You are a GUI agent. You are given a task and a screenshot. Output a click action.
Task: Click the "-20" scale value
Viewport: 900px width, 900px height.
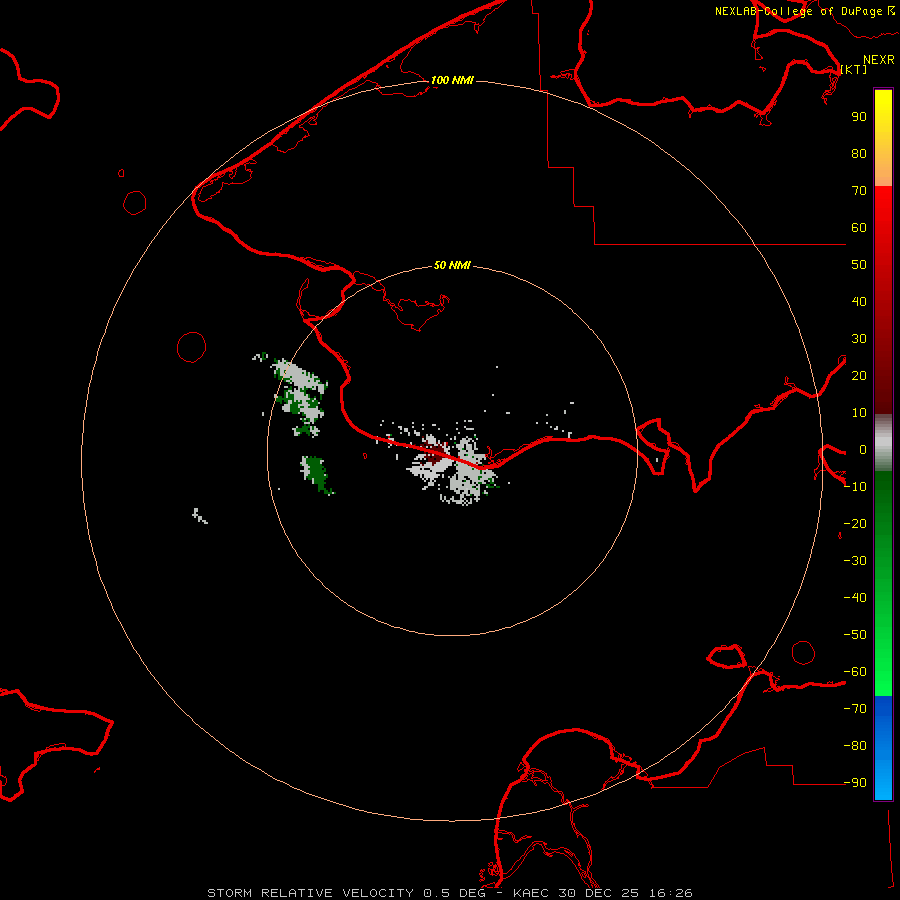pos(855,524)
